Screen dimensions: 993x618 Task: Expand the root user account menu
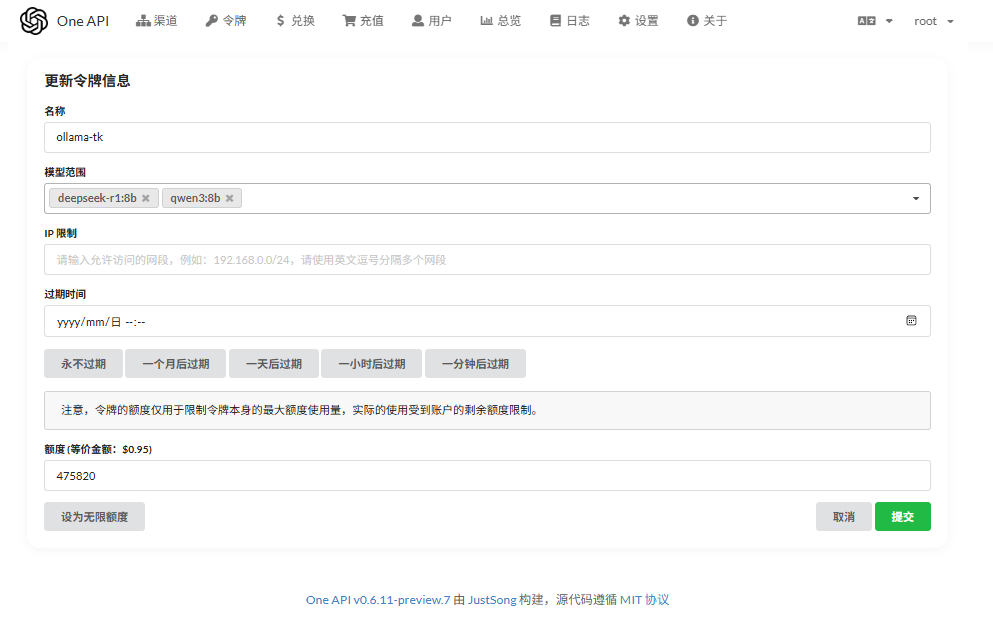(933, 21)
